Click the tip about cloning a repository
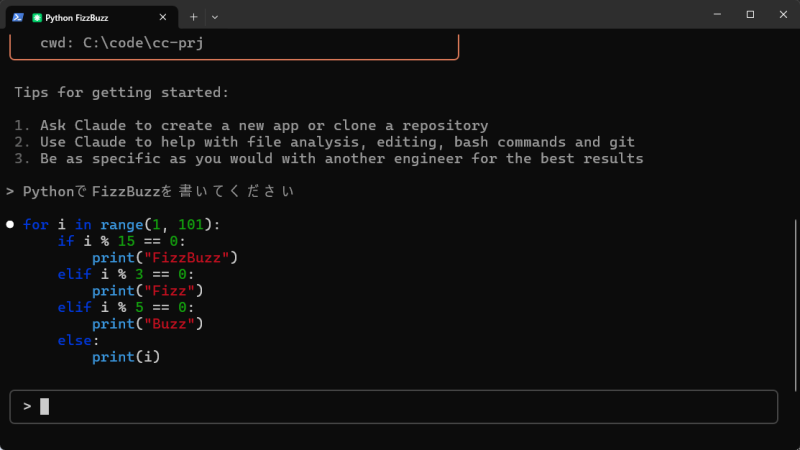The height and width of the screenshot is (450, 800). [264, 126]
